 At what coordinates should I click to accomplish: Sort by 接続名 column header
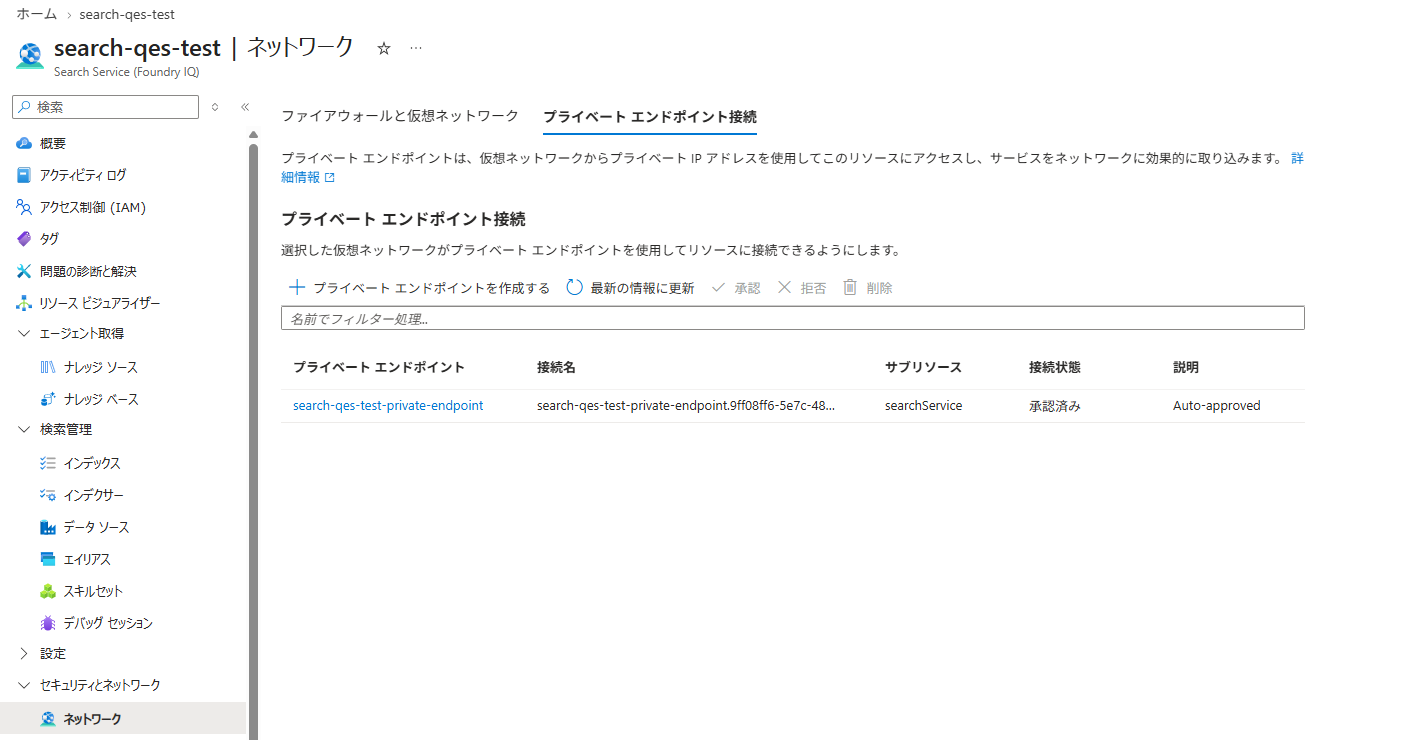556,367
